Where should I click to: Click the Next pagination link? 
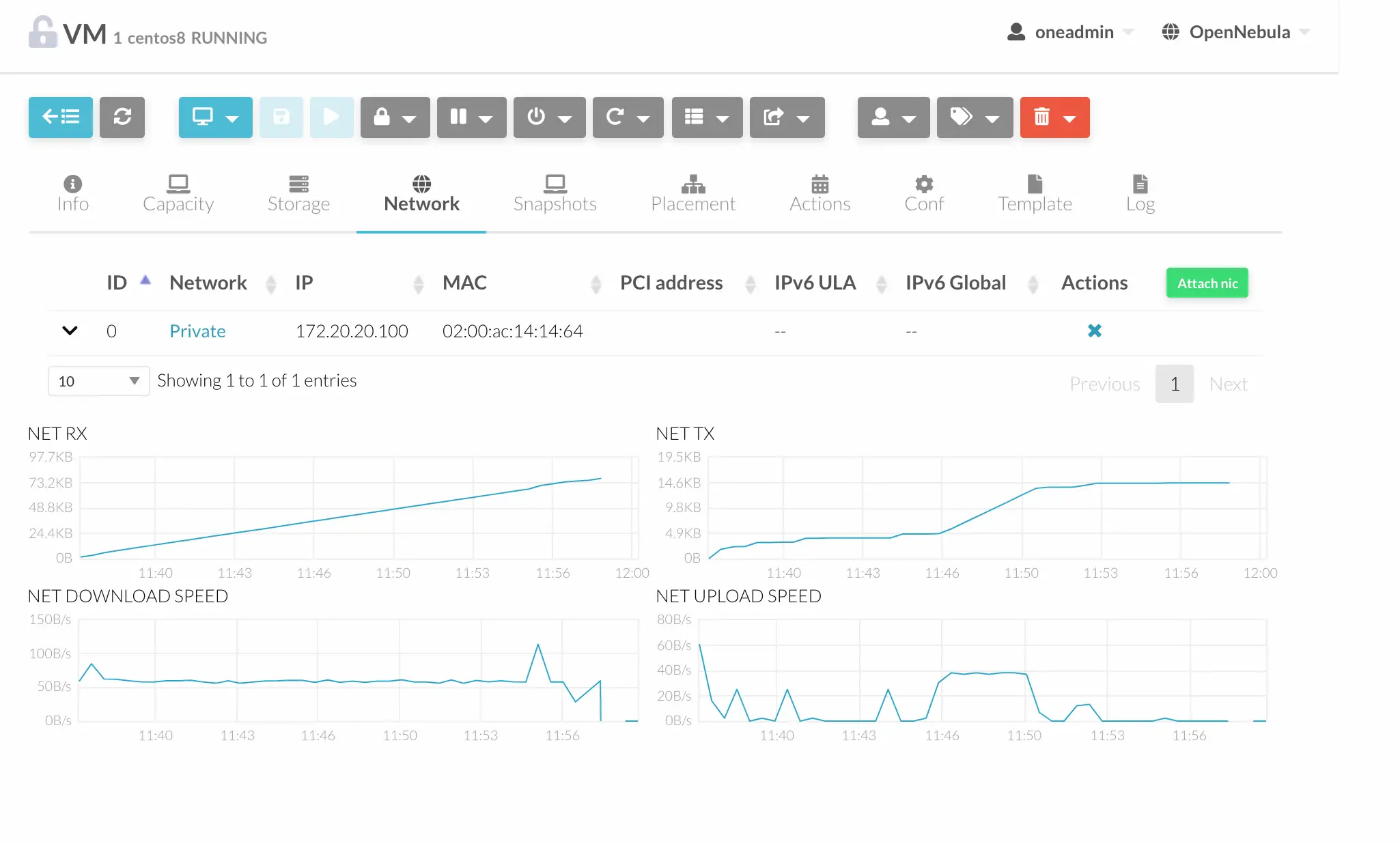point(1228,384)
